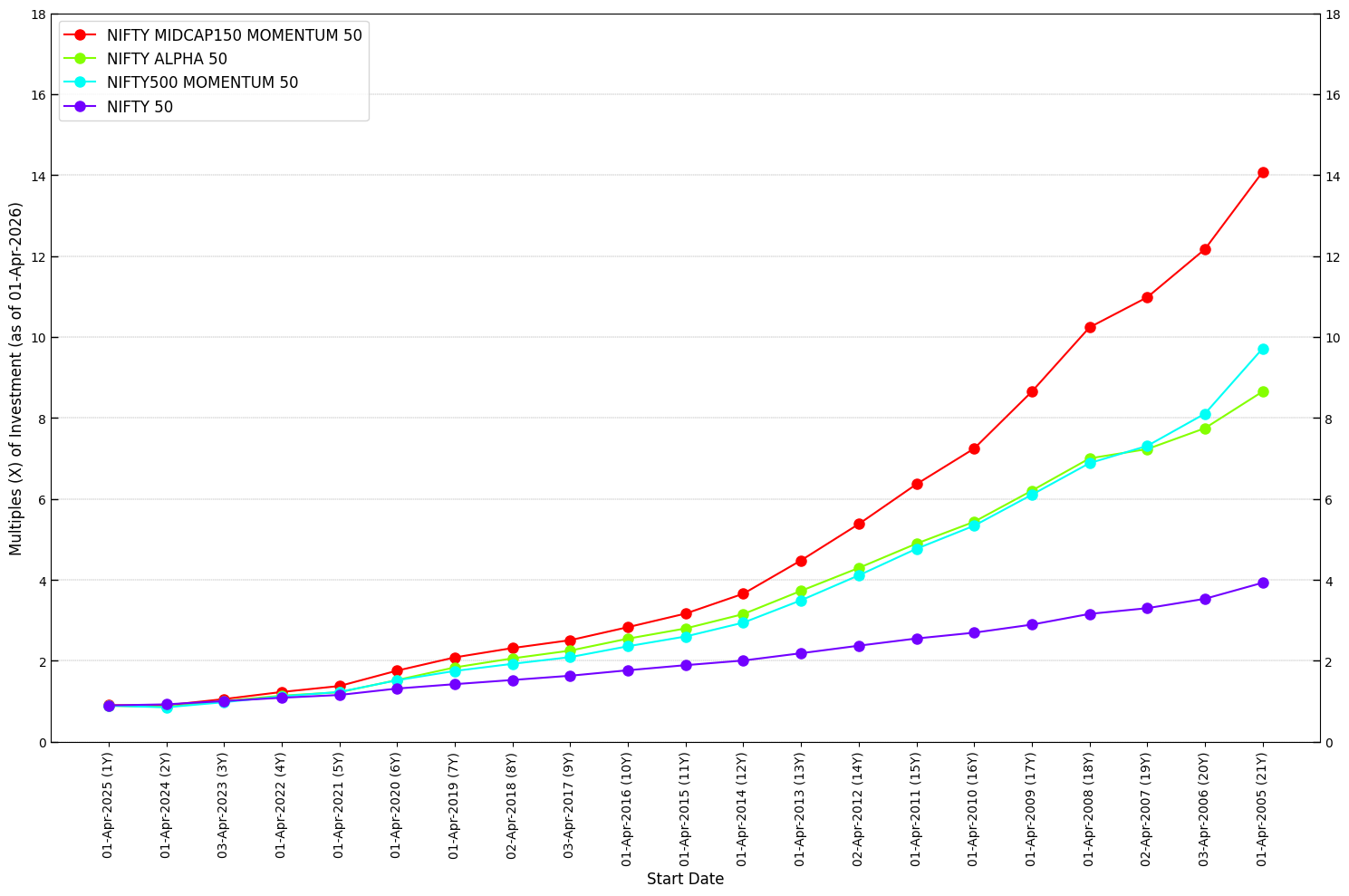Click the cyan data point above 01-Apr-2006 (20Y)

(x=1206, y=412)
